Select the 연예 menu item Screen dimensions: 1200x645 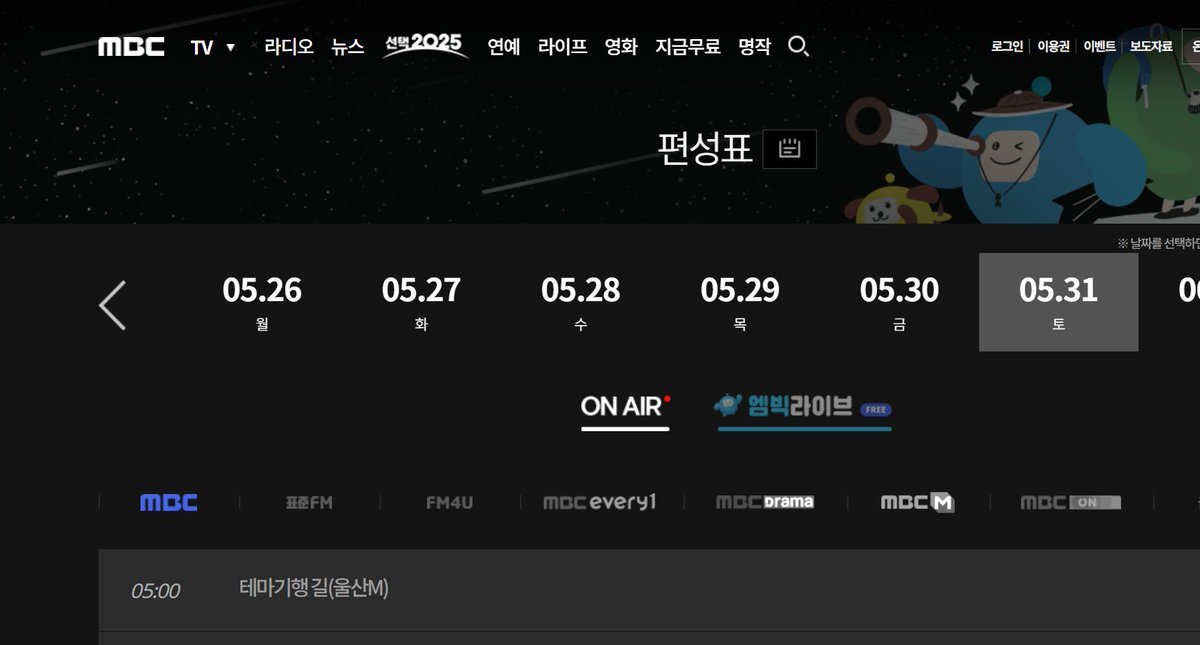point(504,46)
